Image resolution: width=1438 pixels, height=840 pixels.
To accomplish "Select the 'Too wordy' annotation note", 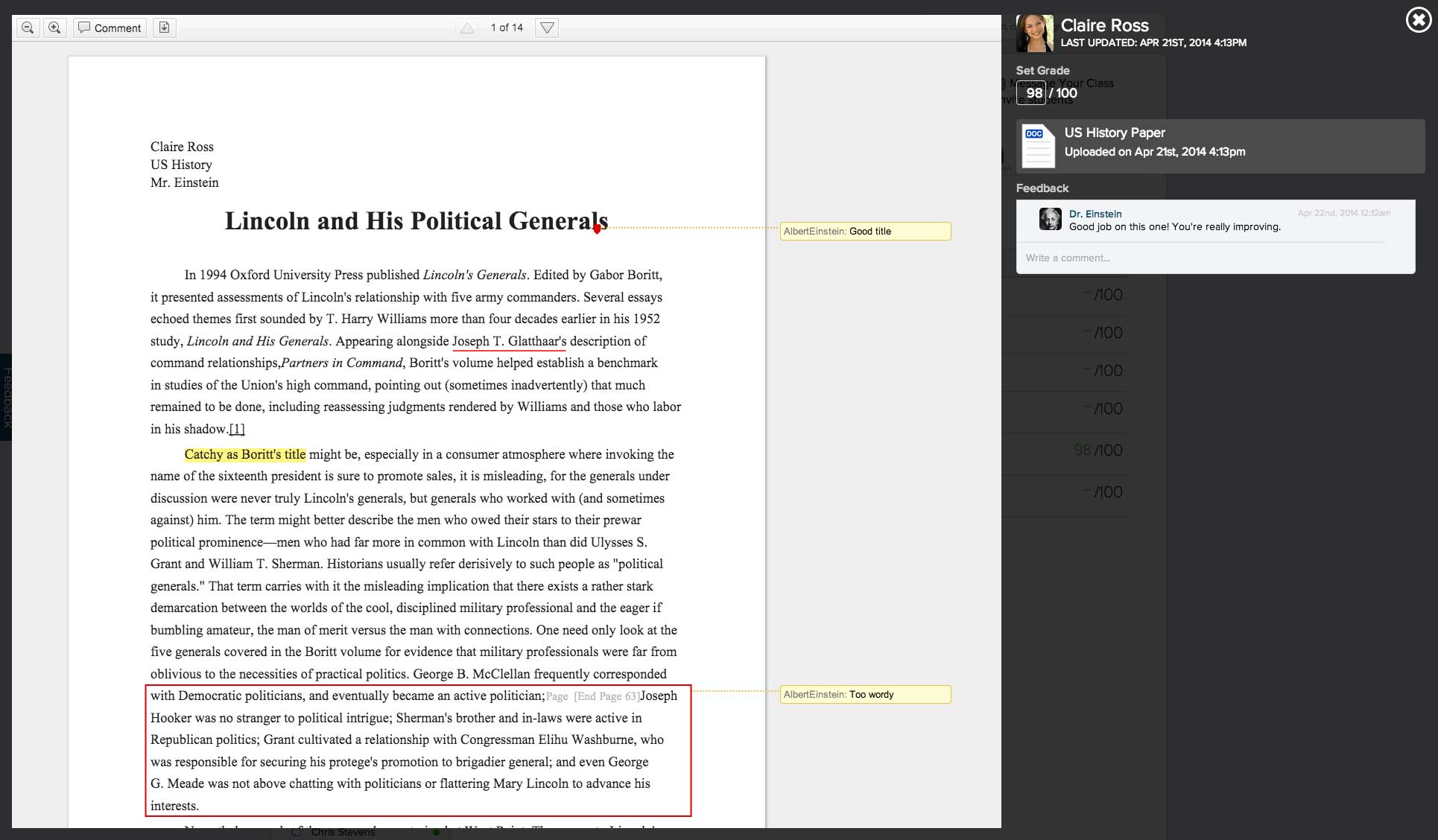I will click(865, 694).
